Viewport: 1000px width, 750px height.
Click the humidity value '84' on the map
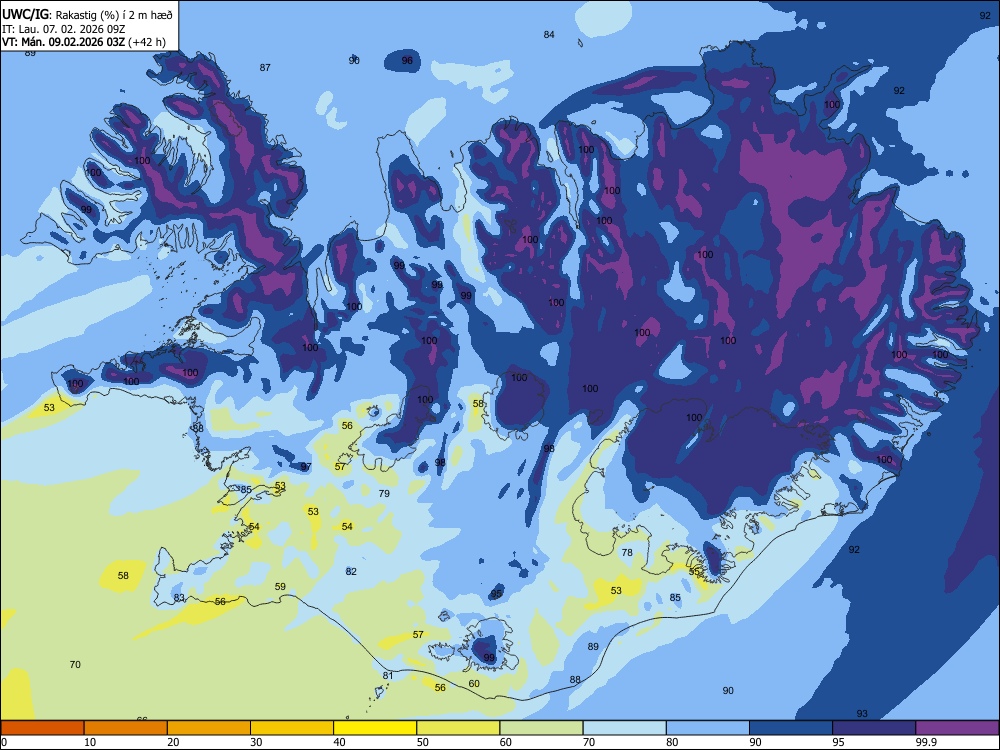[549, 34]
